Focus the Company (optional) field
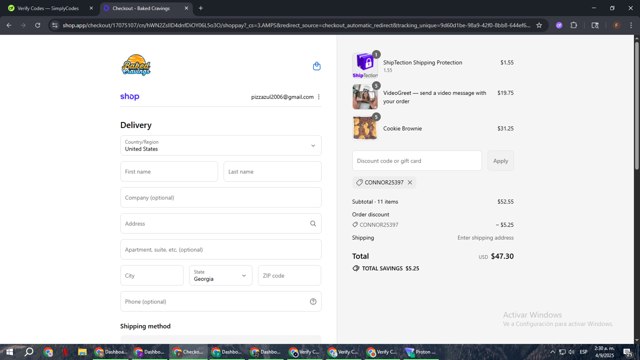 click(221, 198)
